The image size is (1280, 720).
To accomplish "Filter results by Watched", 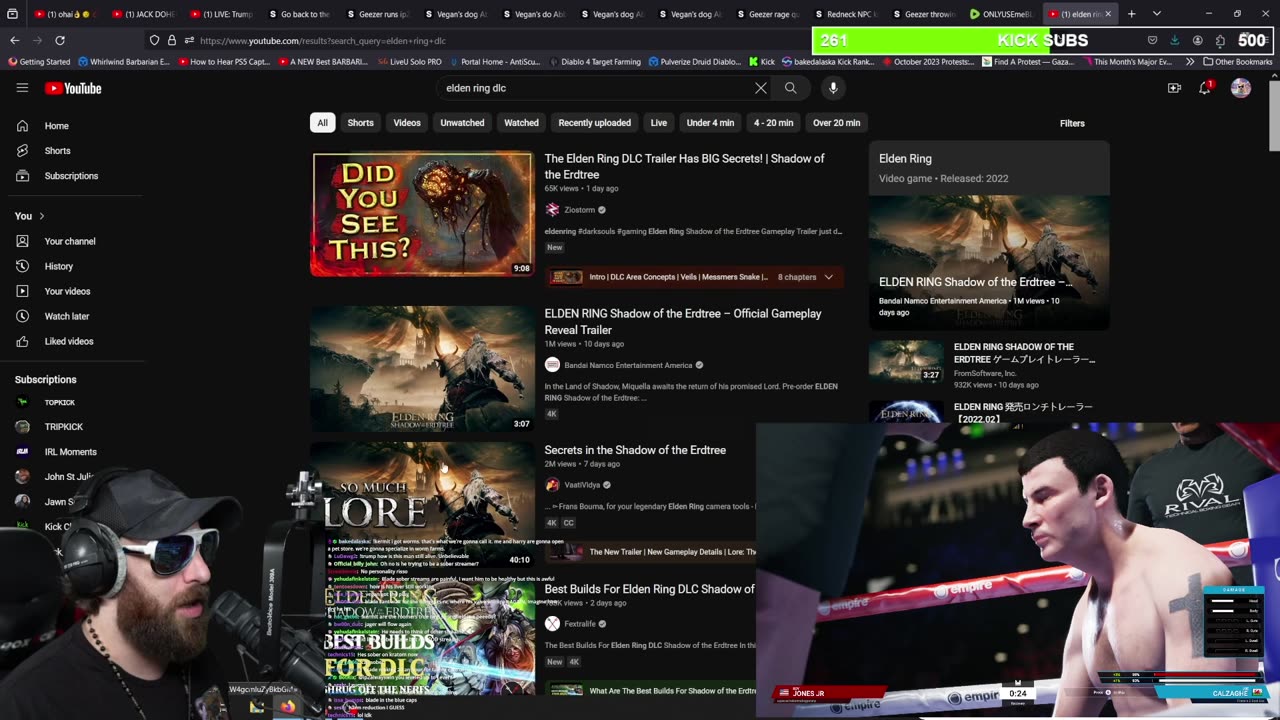I will coord(521,123).
